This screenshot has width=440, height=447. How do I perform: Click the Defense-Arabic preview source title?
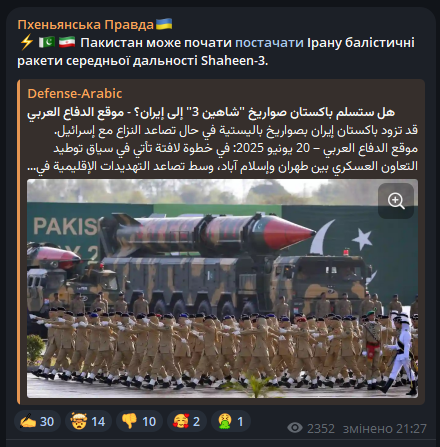[x=75, y=94]
